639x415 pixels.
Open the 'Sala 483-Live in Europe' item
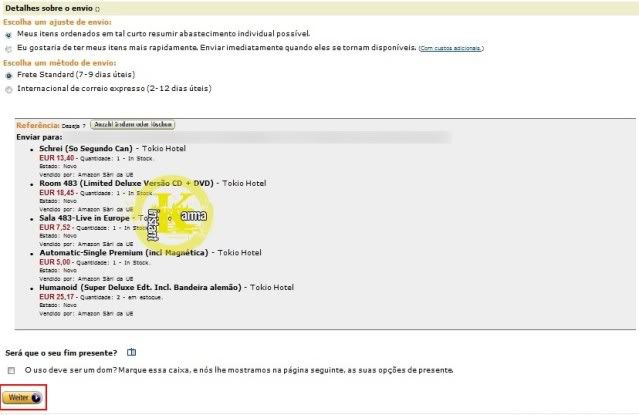coord(84,218)
